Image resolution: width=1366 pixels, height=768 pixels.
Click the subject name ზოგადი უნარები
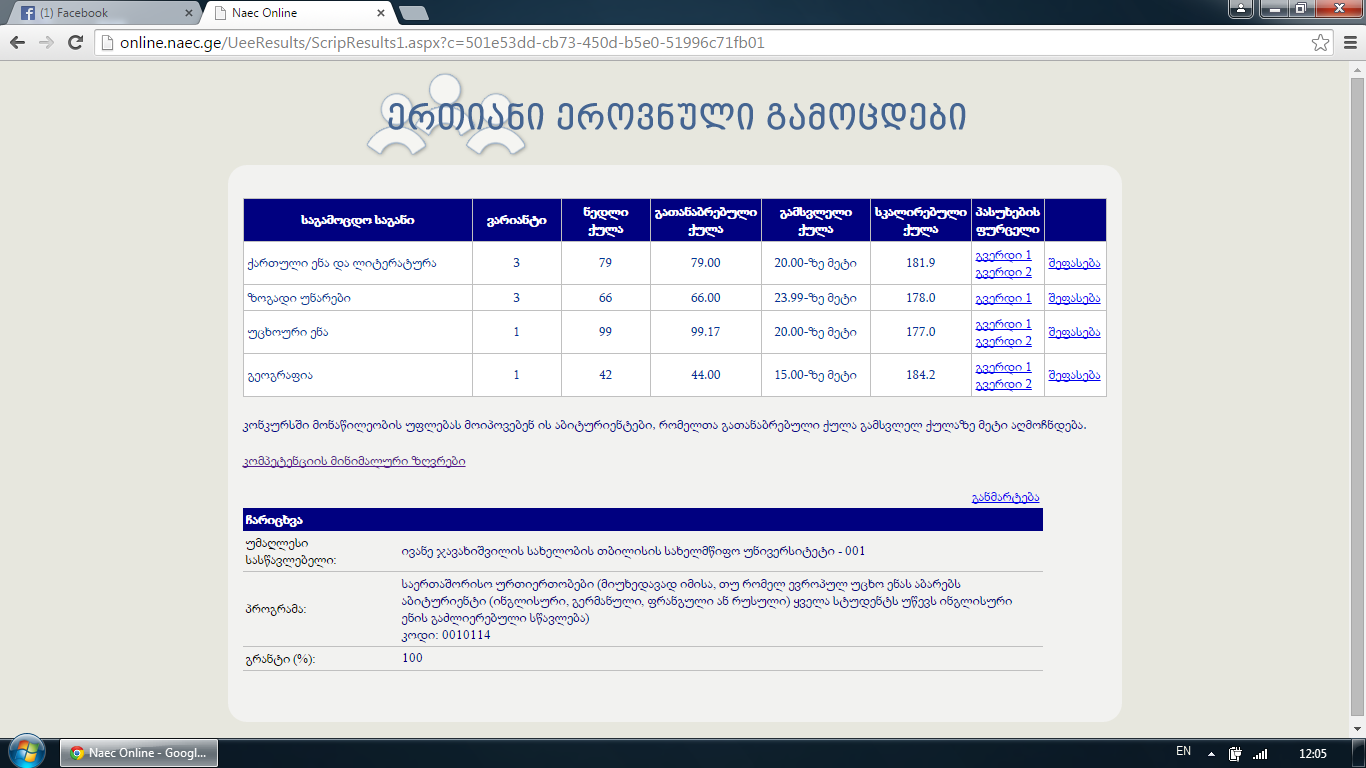click(299, 298)
